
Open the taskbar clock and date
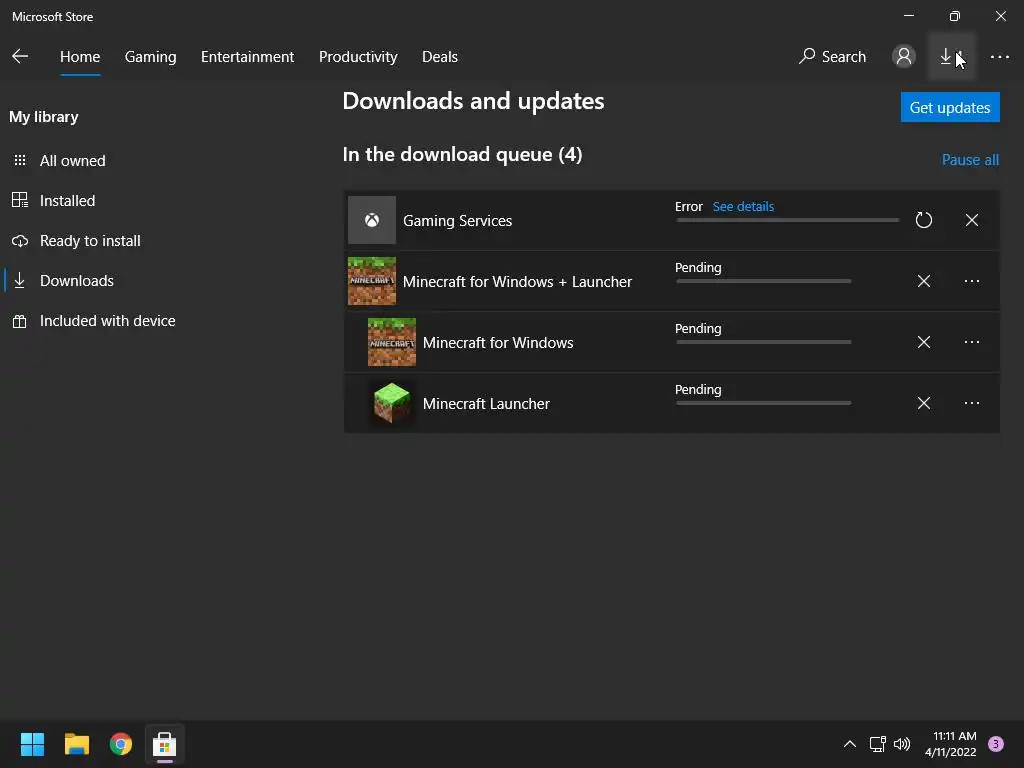950,744
